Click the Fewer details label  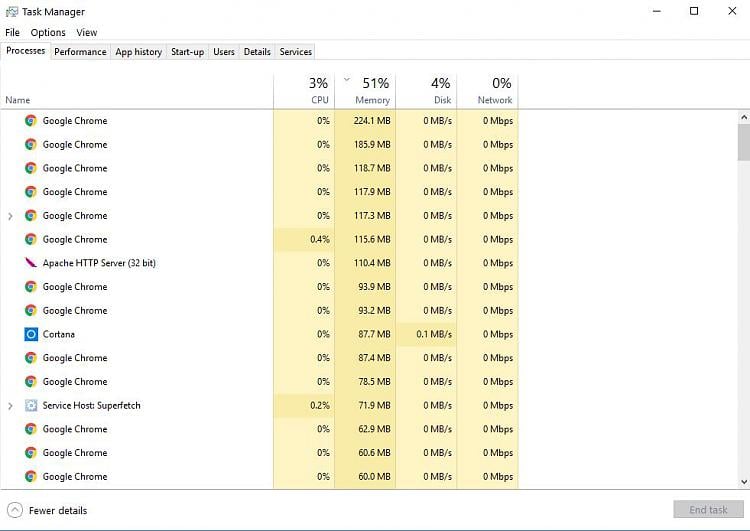pyautogui.click(x=58, y=511)
